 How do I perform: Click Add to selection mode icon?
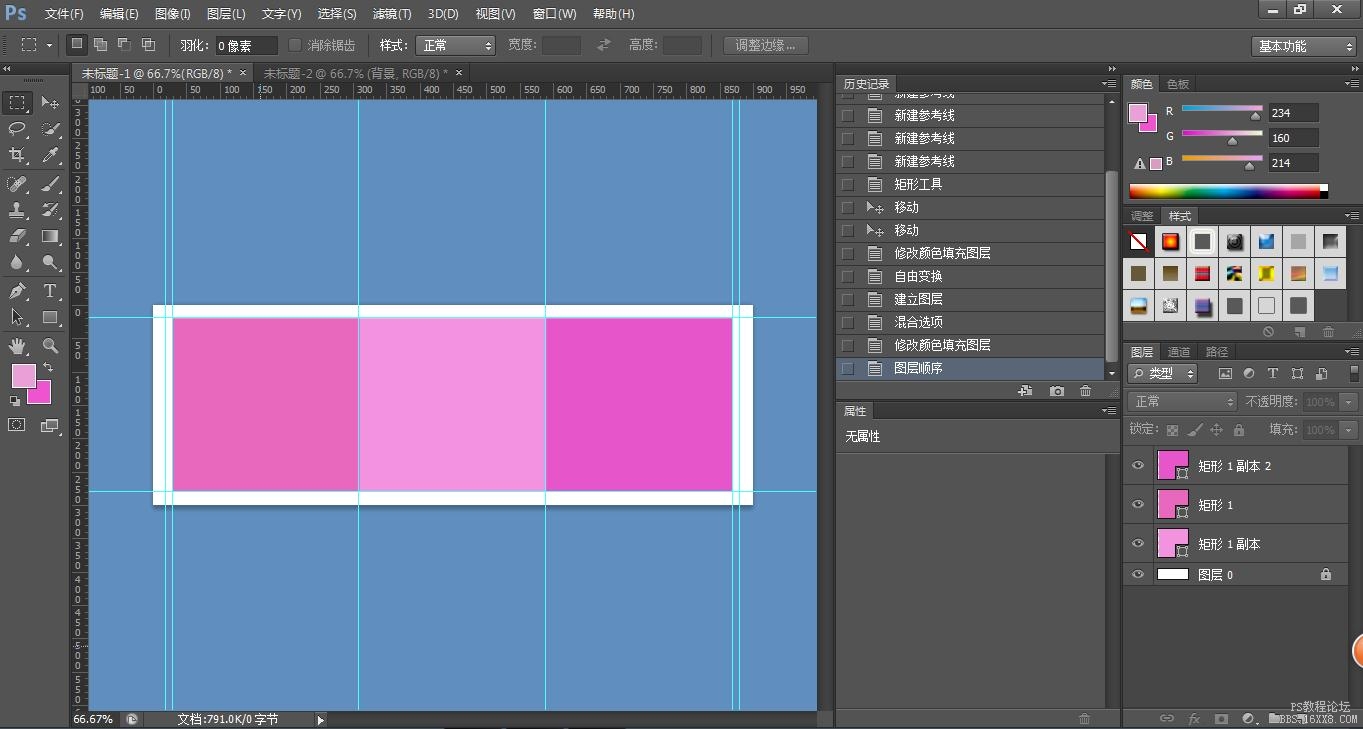click(x=100, y=45)
